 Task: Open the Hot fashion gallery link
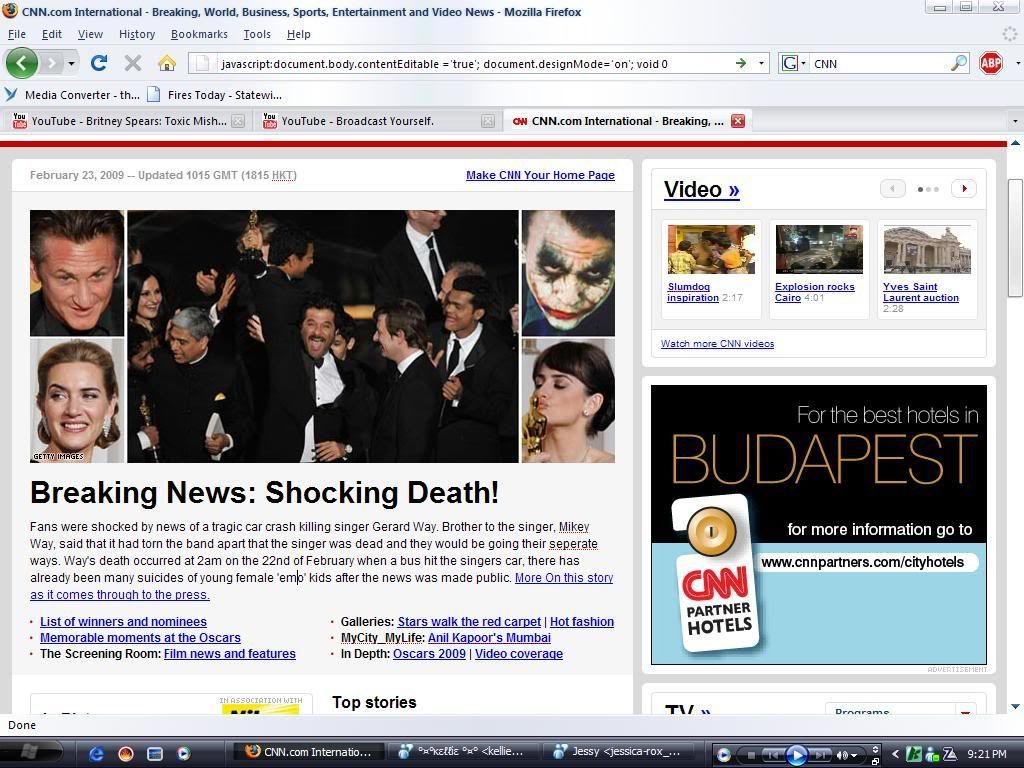[x=582, y=622]
